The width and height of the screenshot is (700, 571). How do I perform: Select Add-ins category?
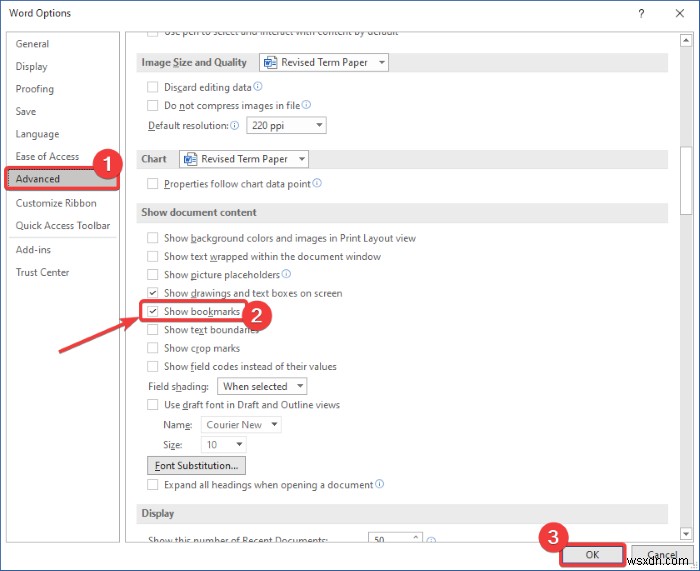(x=33, y=250)
